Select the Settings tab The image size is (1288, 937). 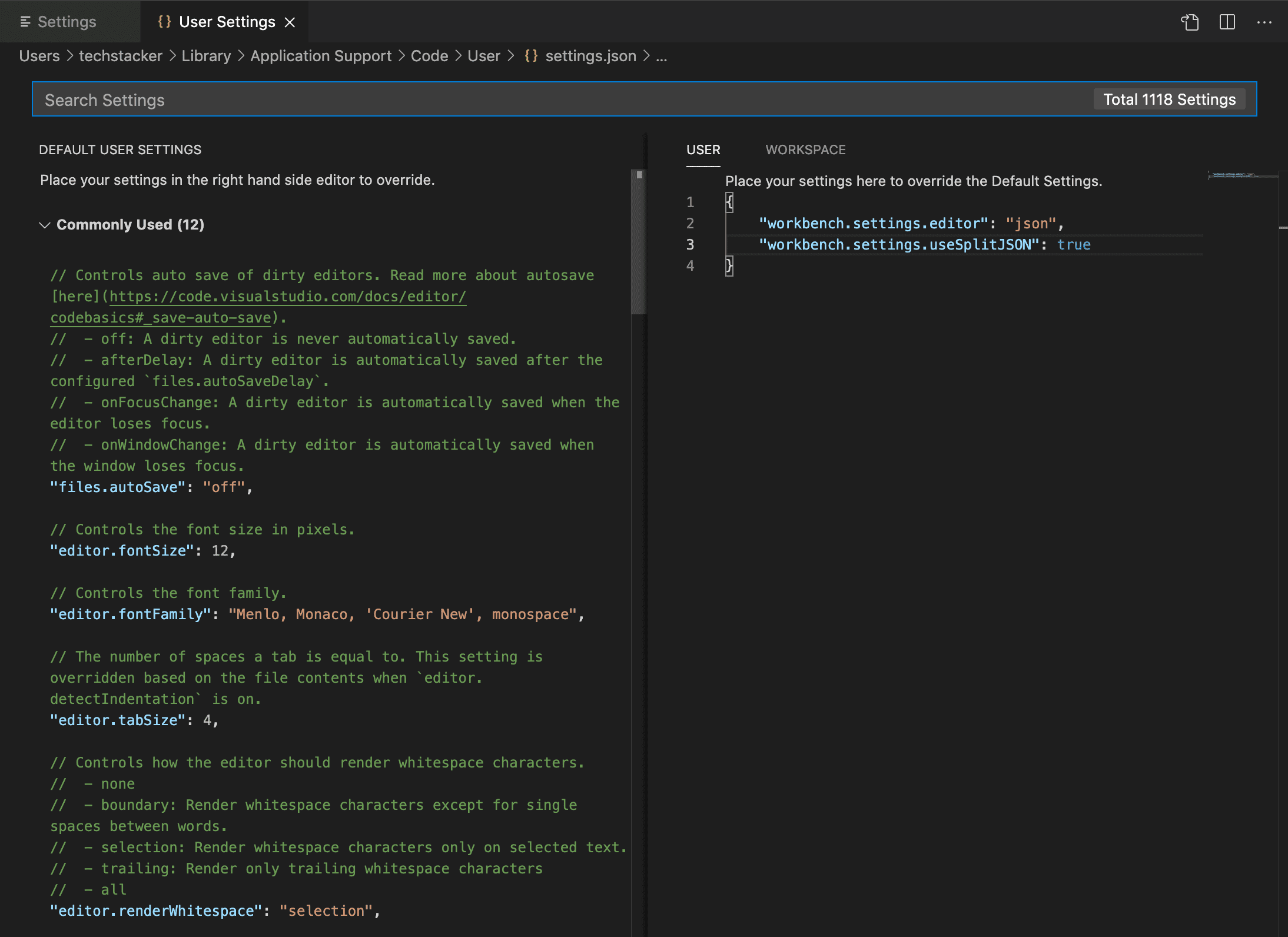67,22
